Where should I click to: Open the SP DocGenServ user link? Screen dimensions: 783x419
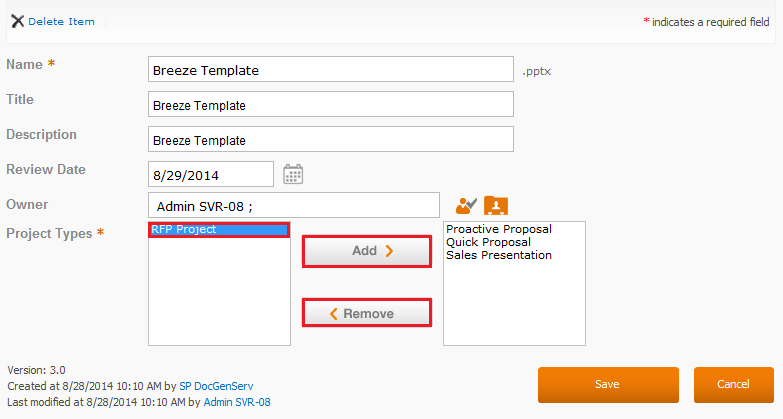click(x=216, y=386)
